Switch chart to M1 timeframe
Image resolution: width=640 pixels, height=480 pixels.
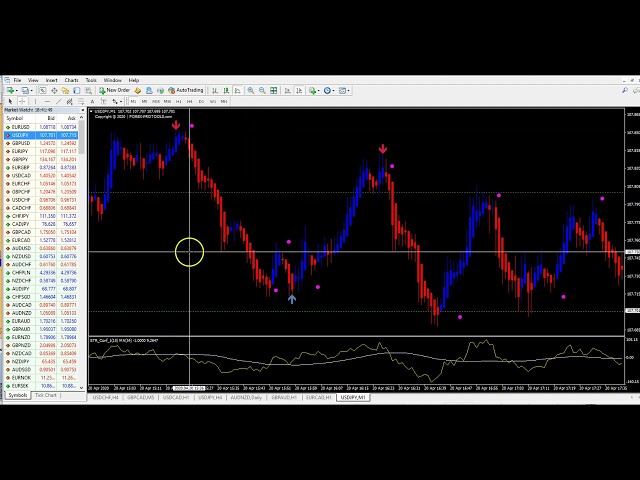[134, 101]
